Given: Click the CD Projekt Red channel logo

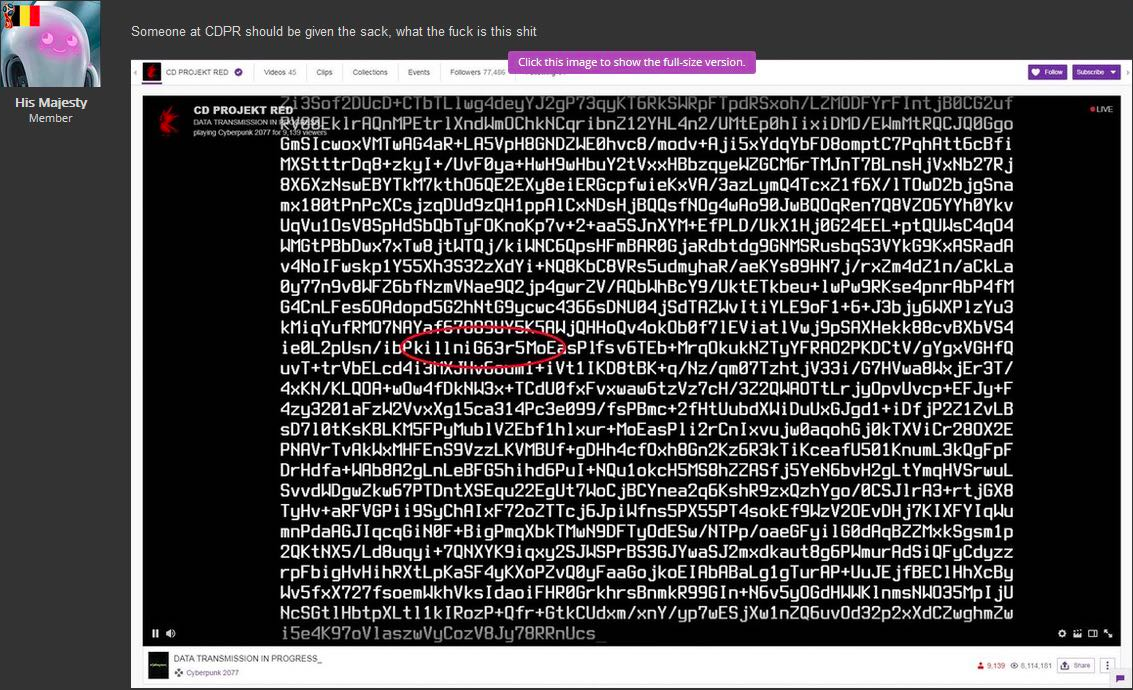Looking at the screenshot, I should point(151,72).
